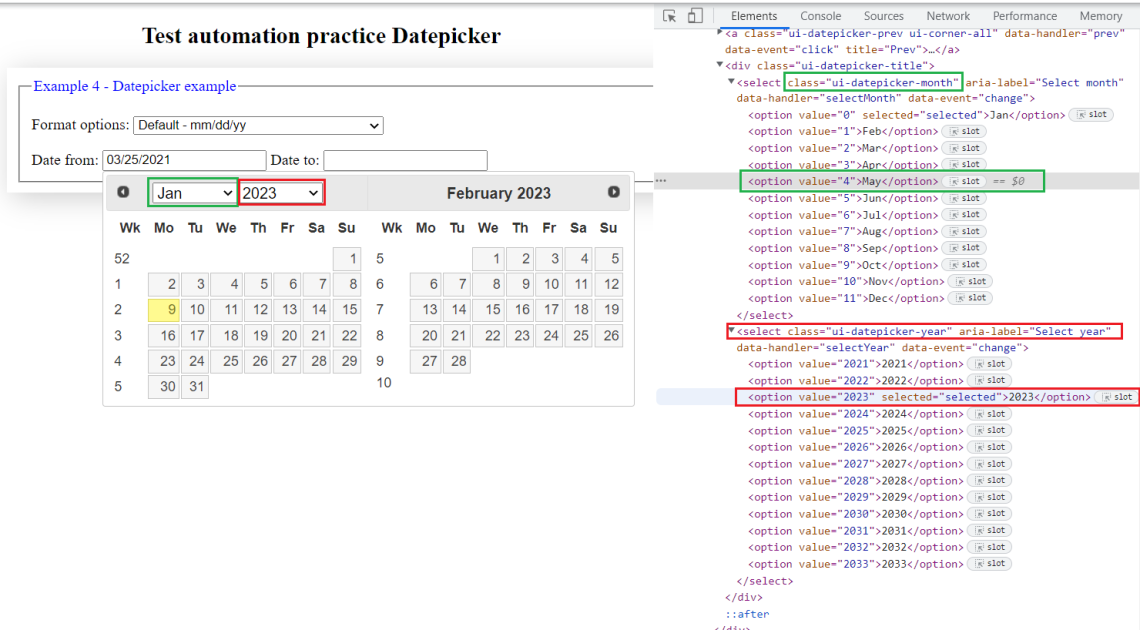Click the Date to input field

pyautogui.click(x=405, y=160)
